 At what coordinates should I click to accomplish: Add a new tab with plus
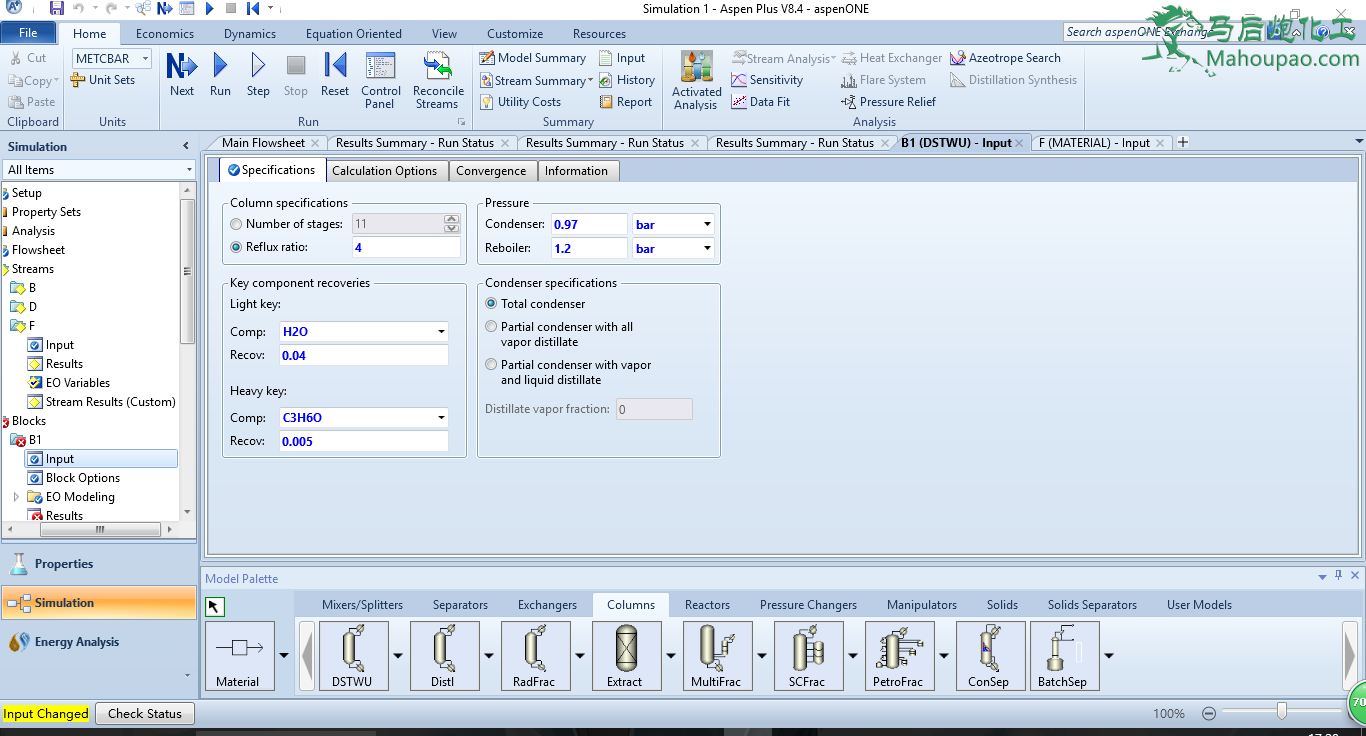click(1183, 142)
